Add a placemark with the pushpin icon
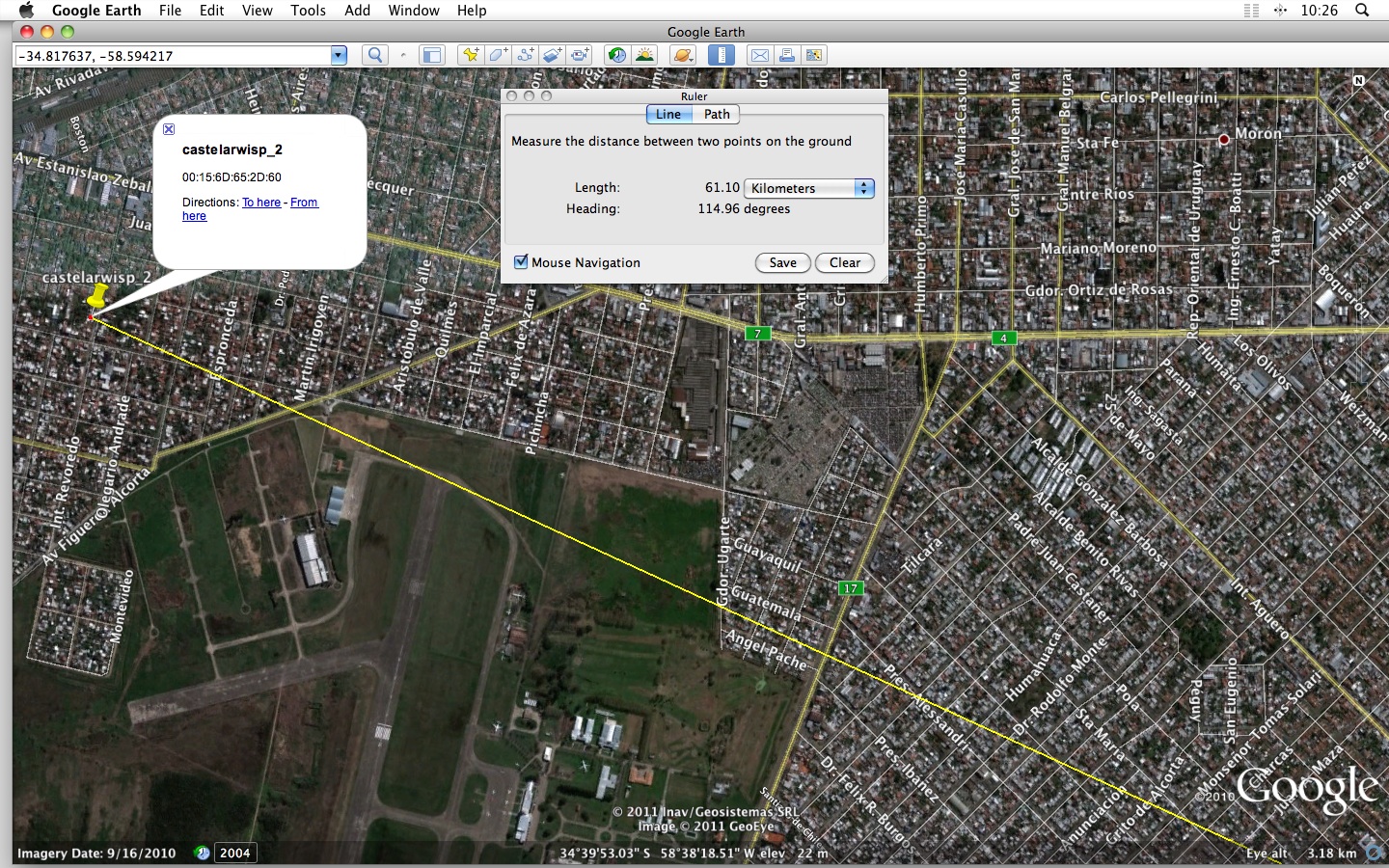1389x868 pixels. [x=470, y=55]
